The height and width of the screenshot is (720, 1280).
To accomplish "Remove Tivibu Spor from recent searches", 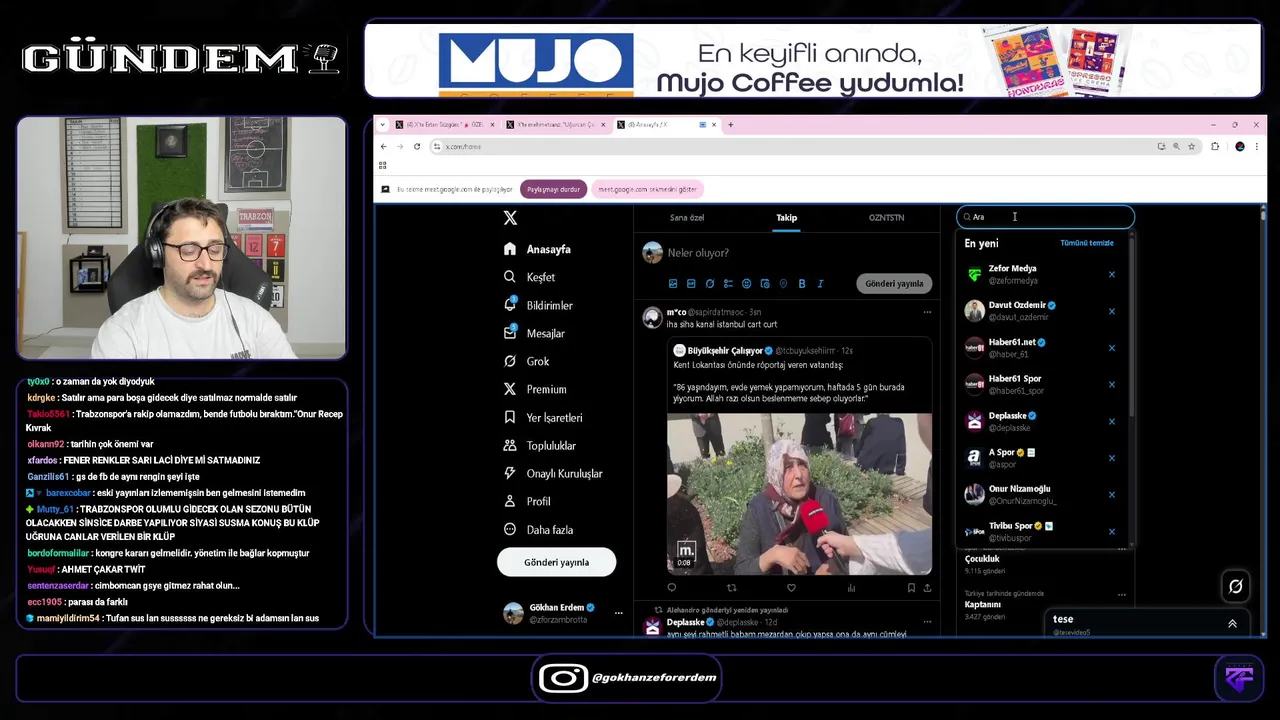I will (1111, 531).
